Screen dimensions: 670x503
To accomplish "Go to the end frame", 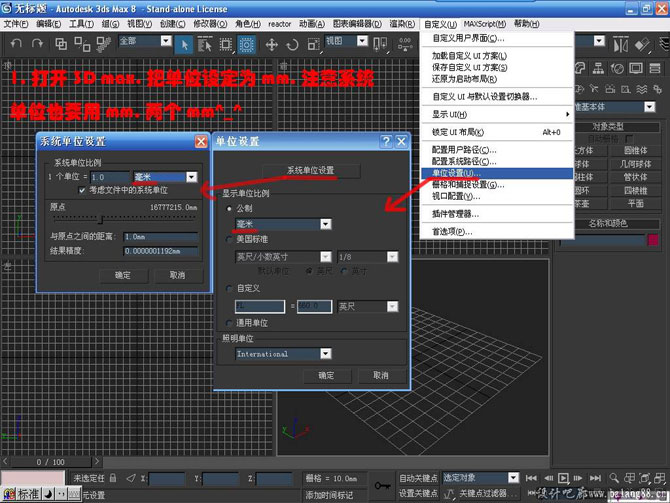I will click(x=595, y=478).
